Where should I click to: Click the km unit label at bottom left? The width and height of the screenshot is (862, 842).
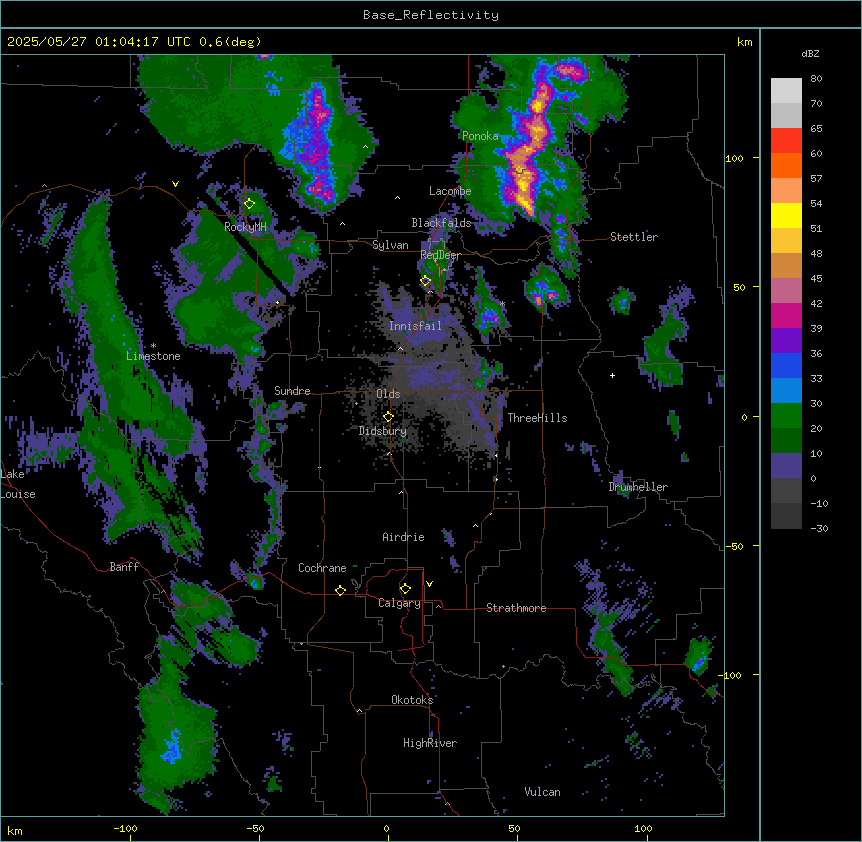(x=14, y=830)
